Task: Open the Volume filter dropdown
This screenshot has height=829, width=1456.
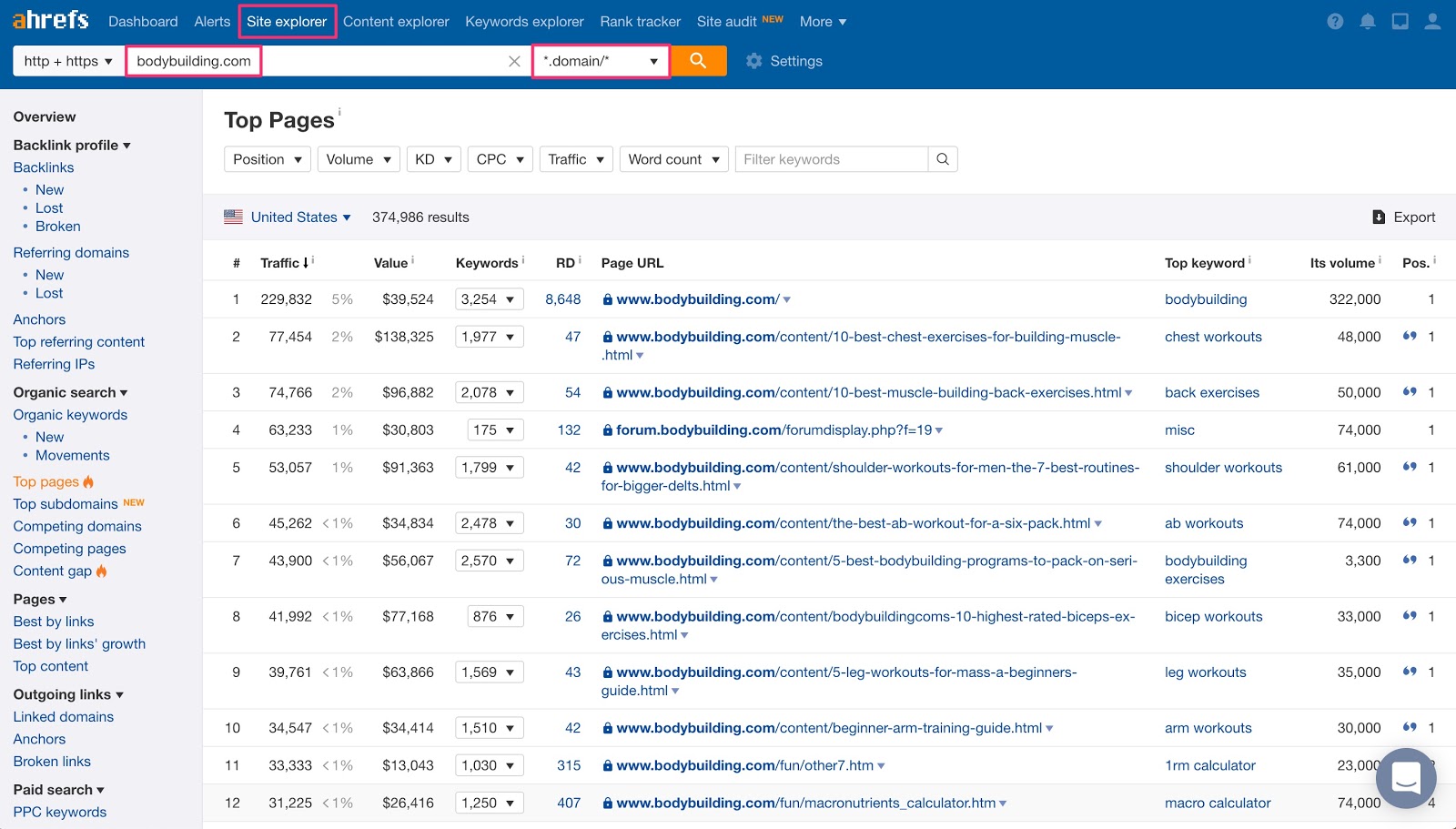Action: (359, 159)
